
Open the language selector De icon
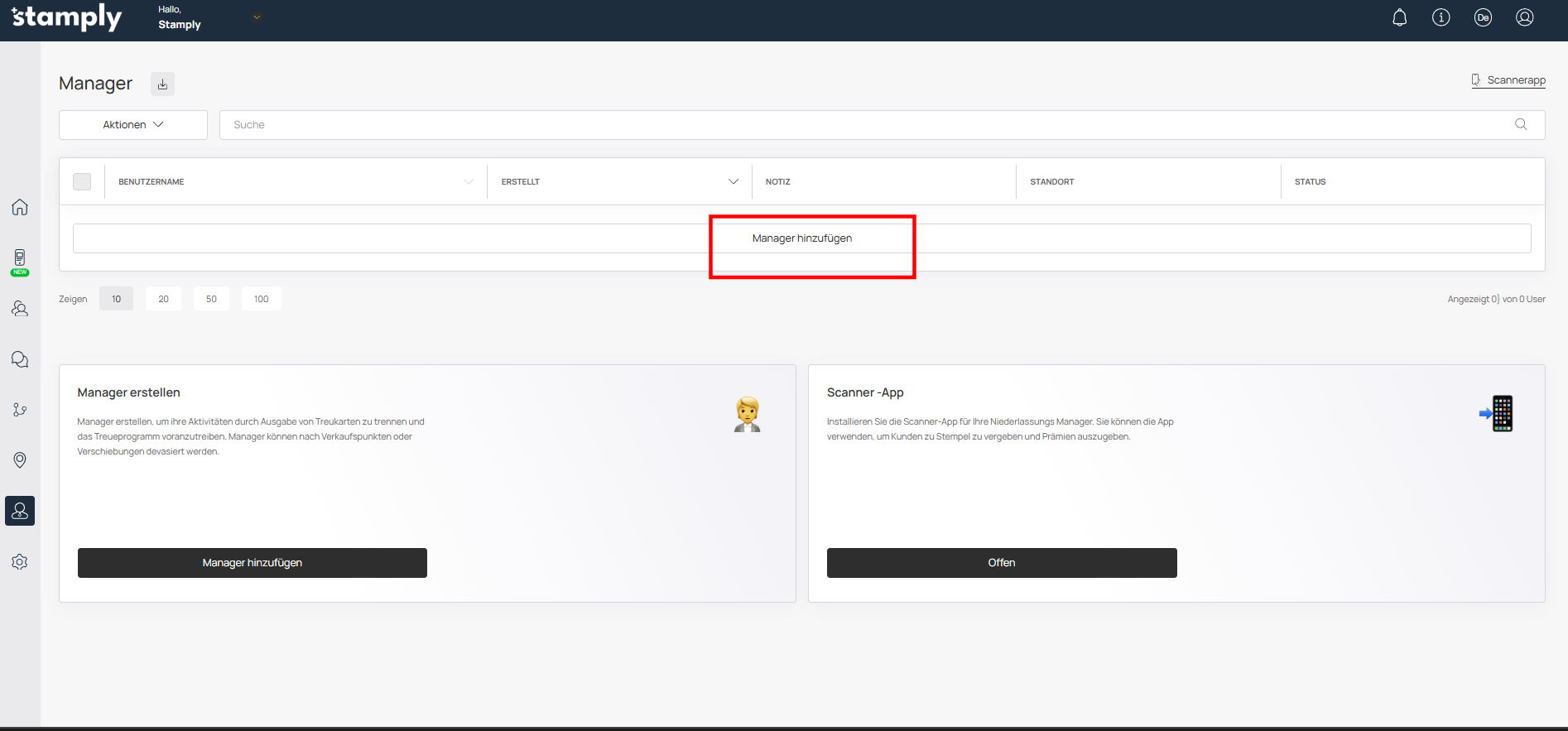[1483, 17]
